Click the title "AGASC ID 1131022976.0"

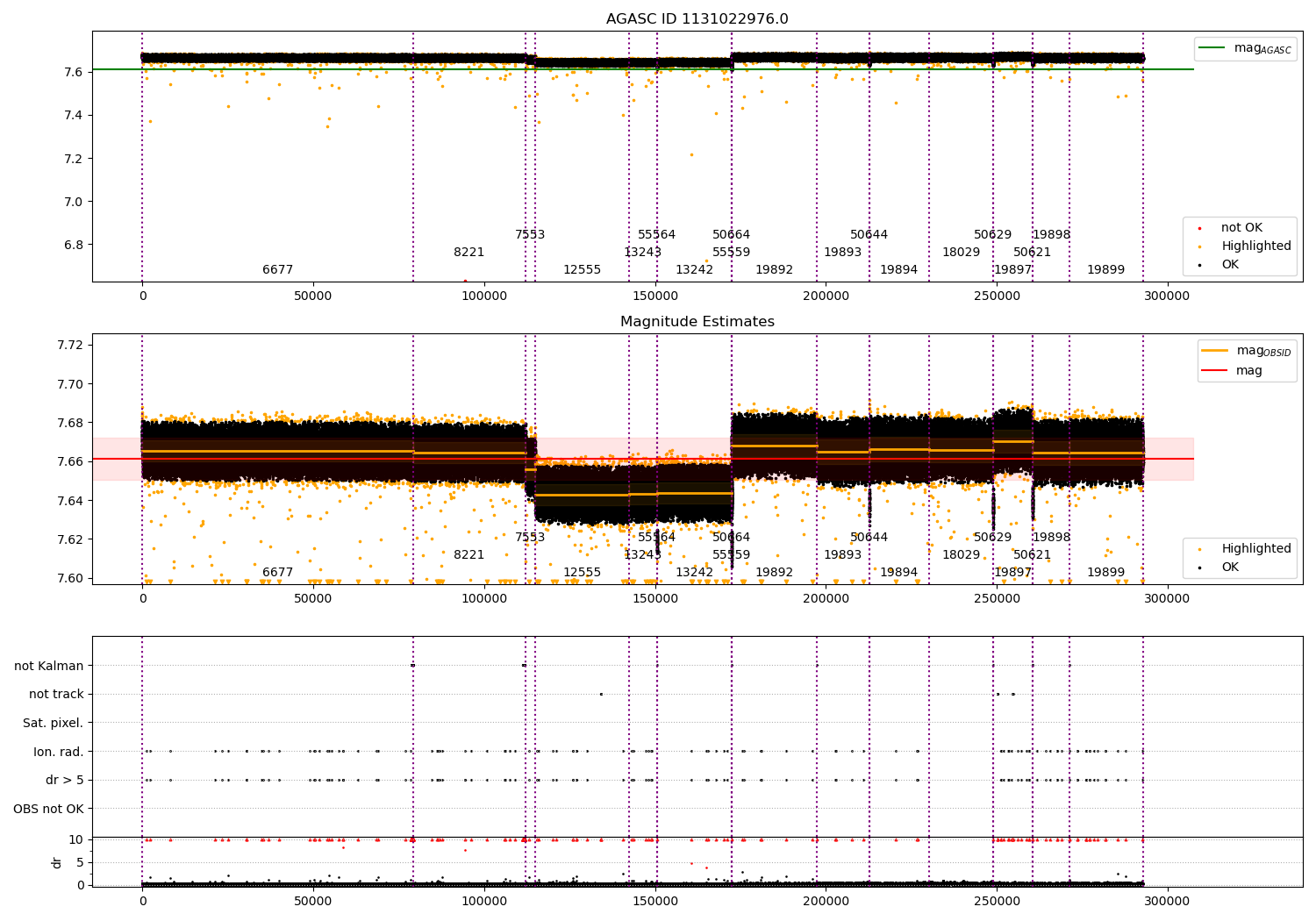[x=697, y=19]
